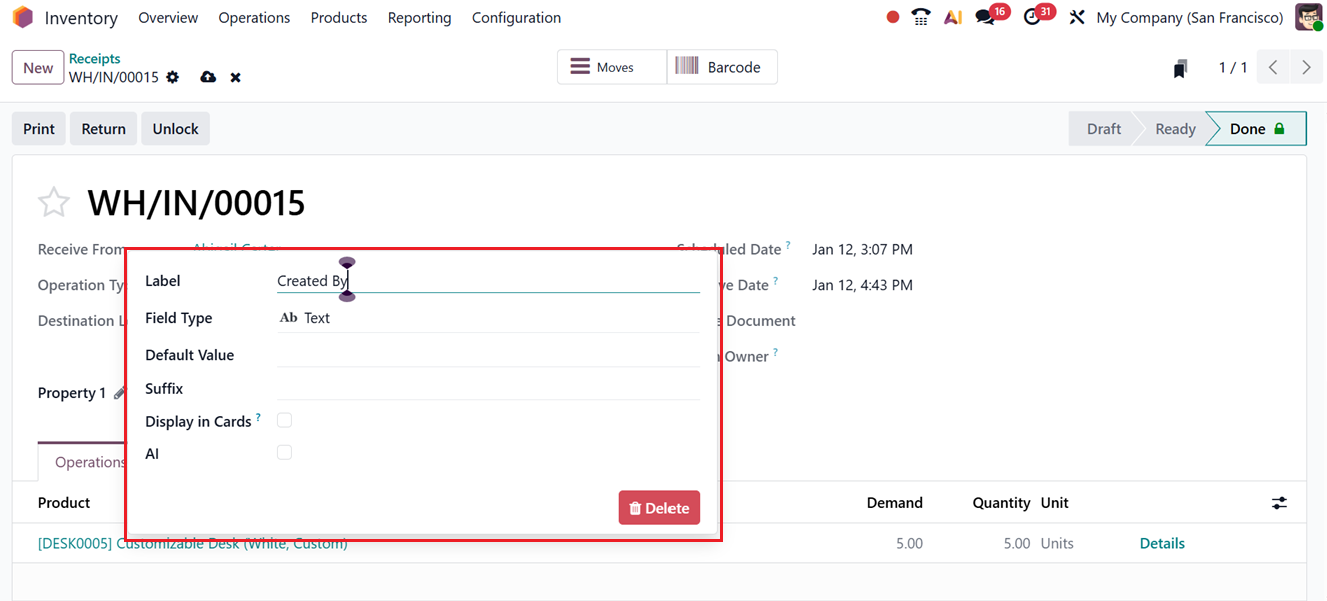Delete the property field
The width and height of the screenshot is (1327, 601).
[659, 507]
